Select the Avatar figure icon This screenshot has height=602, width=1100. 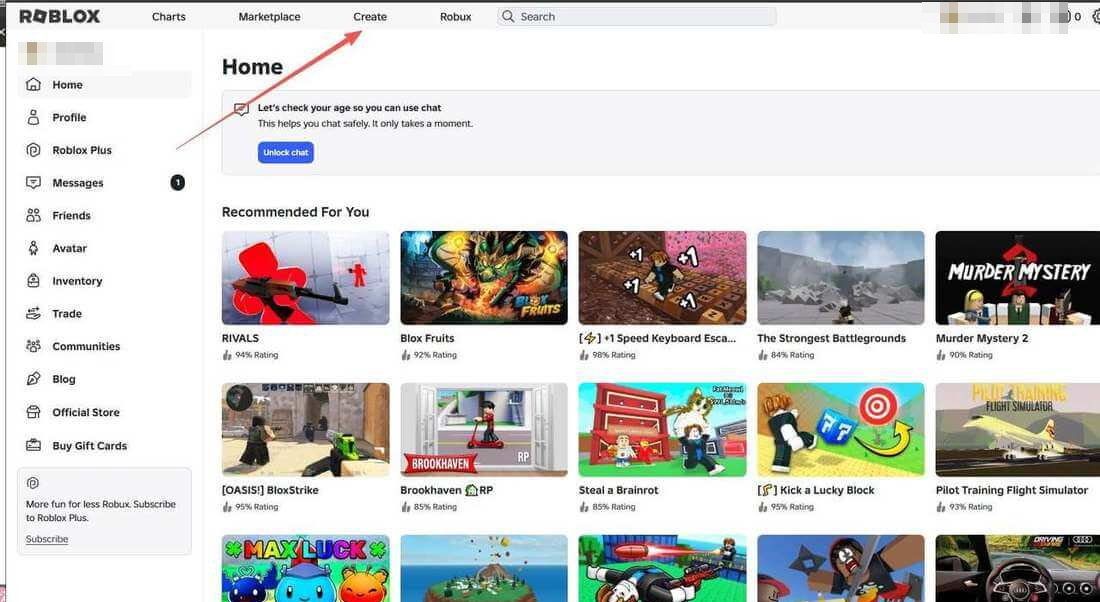click(x=33, y=248)
